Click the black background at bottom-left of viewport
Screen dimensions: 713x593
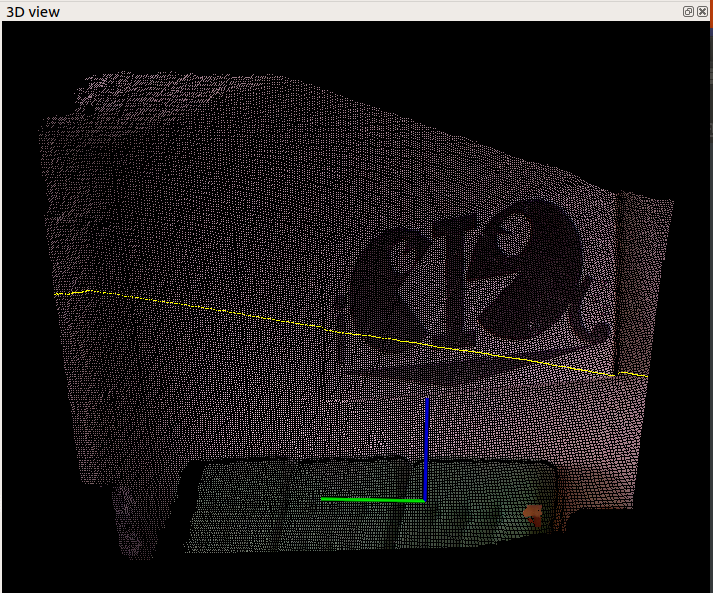(x=50, y=560)
